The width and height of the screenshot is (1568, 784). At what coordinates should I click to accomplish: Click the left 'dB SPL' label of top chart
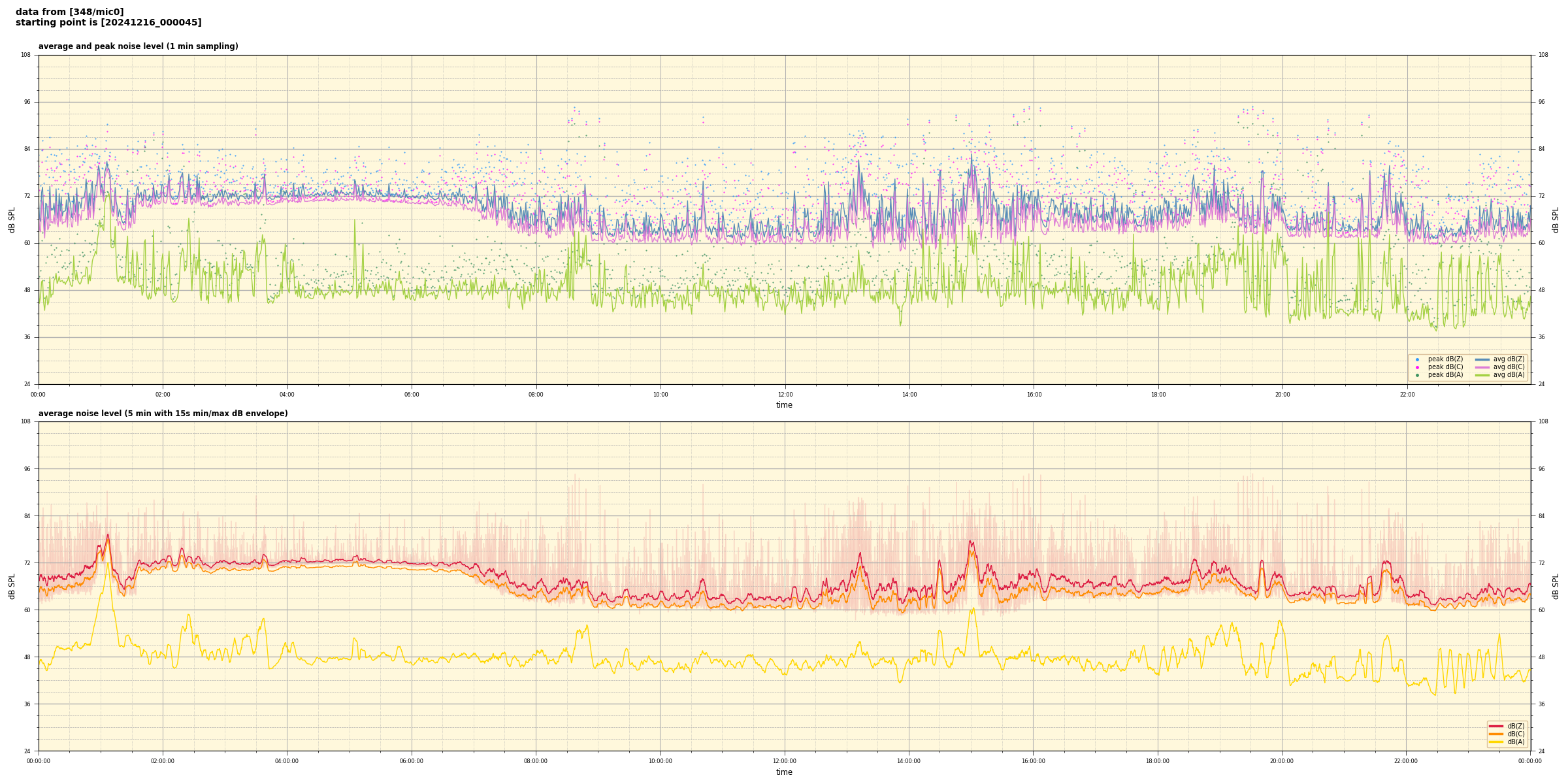12,220
